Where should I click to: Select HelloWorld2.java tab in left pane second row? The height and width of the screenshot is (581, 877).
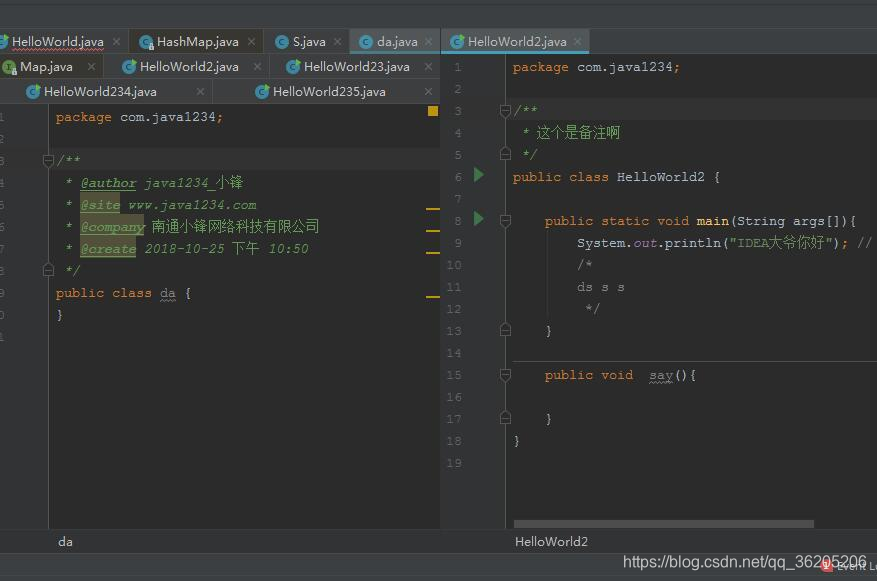(x=189, y=67)
